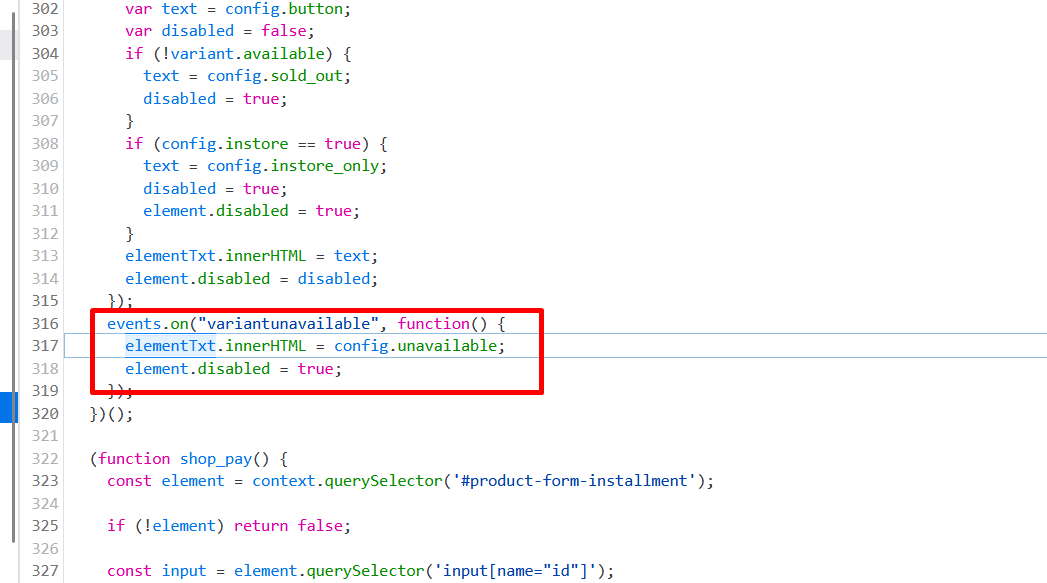Click "shop_pay" function name on line 322
The width and height of the screenshot is (1047, 583).
216,459
